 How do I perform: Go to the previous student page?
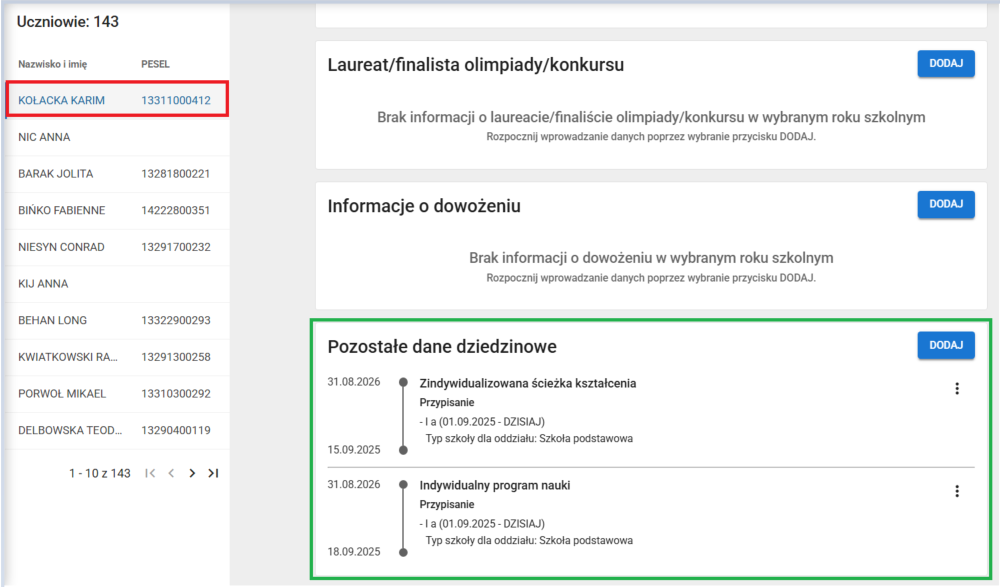[x=171, y=473]
